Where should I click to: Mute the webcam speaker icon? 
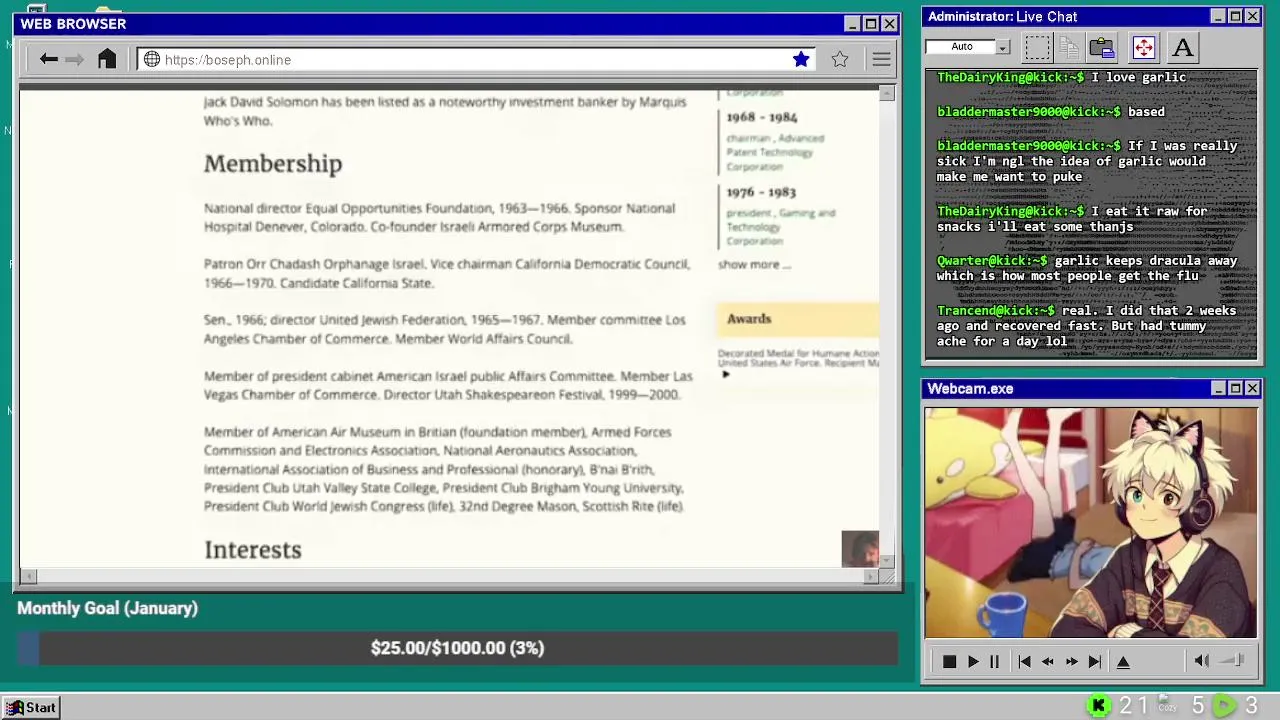click(1202, 661)
